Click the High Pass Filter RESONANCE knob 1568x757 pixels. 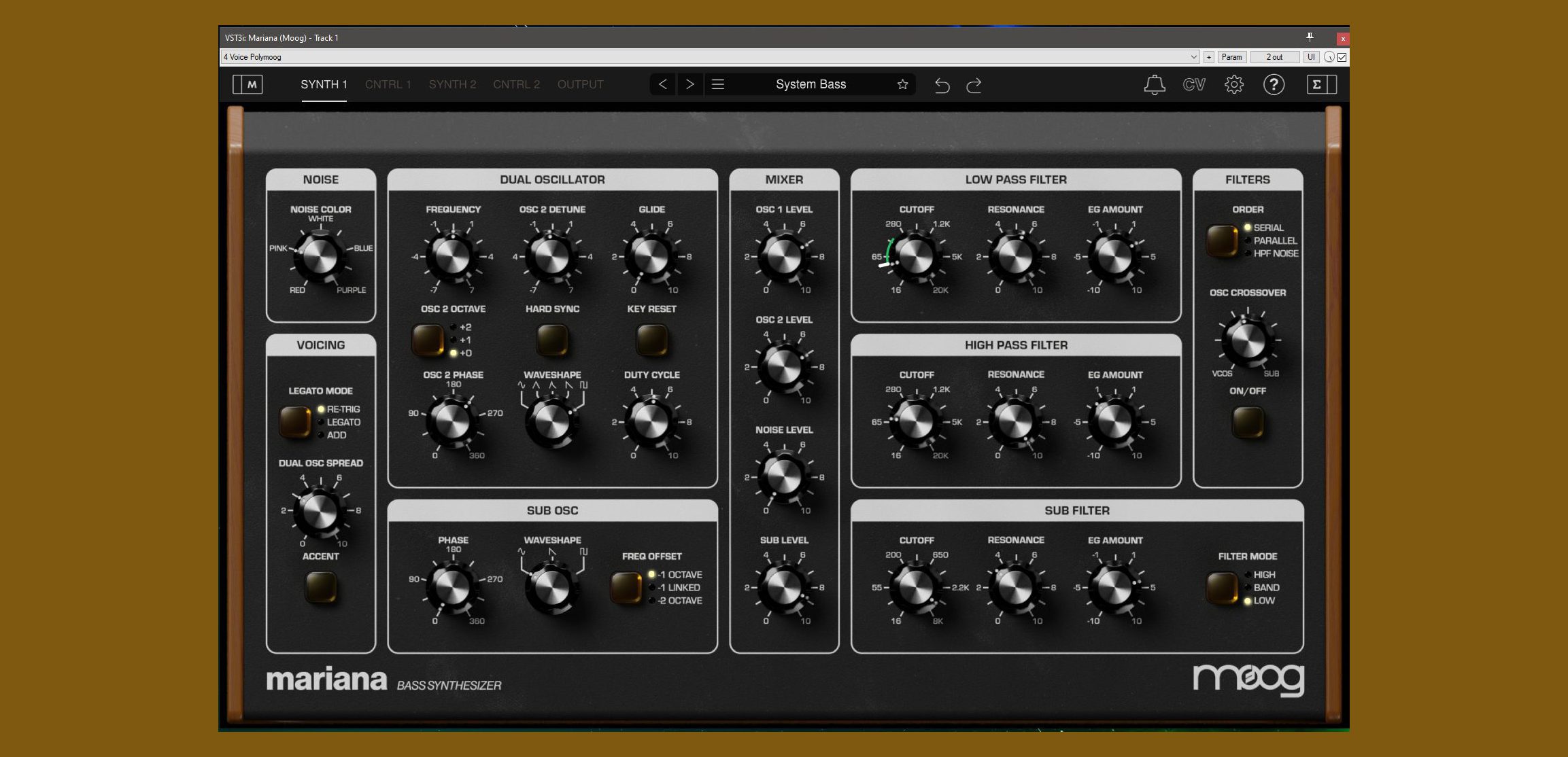(1015, 422)
